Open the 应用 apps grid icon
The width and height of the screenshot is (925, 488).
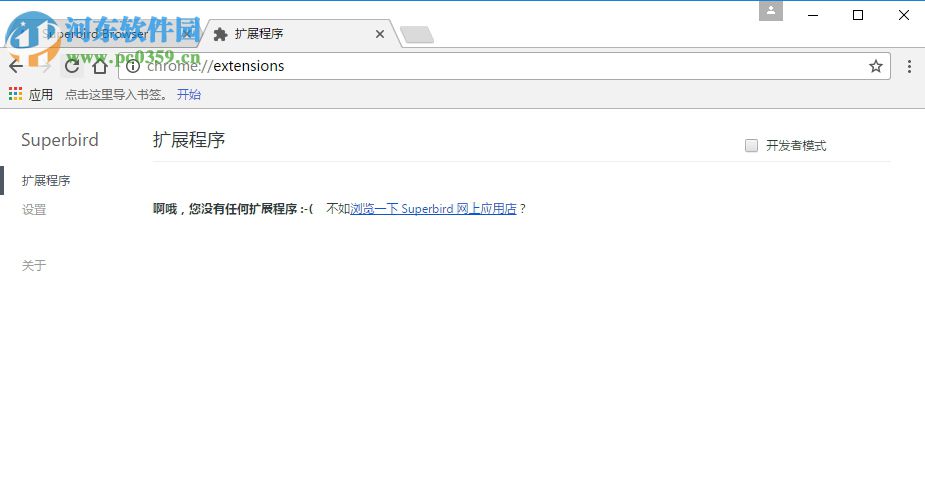click(15, 94)
